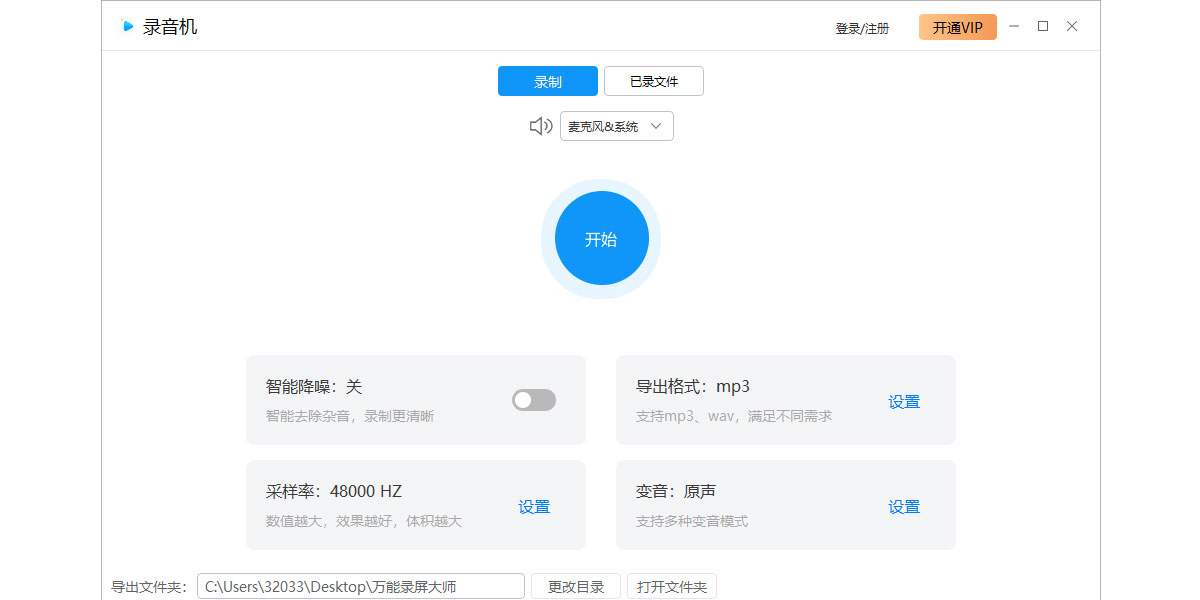Focus the export folder path field
The height and width of the screenshot is (600, 1200).
pyautogui.click(x=361, y=587)
